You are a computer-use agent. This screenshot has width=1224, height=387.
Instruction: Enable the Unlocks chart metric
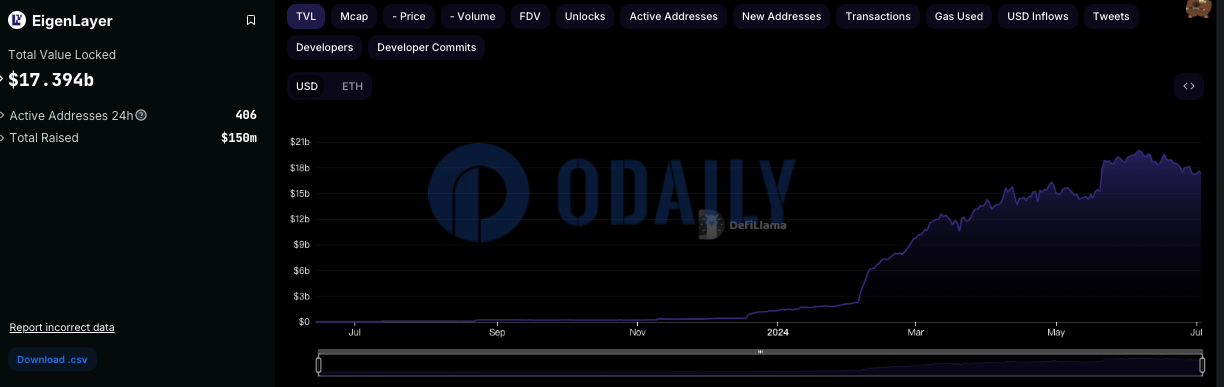click(585, 16)
